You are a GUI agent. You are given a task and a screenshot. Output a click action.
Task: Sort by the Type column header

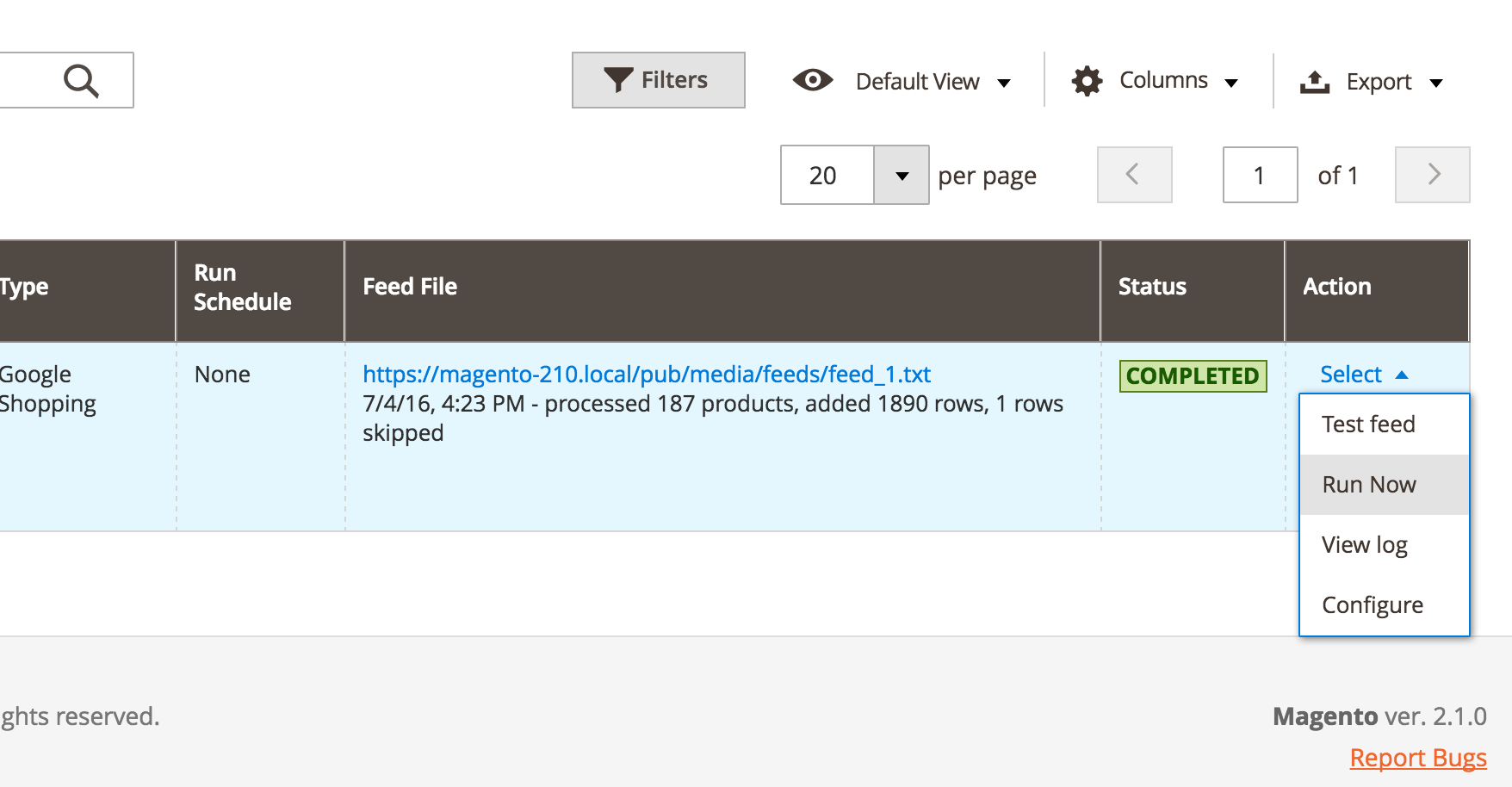pos(86,291)
